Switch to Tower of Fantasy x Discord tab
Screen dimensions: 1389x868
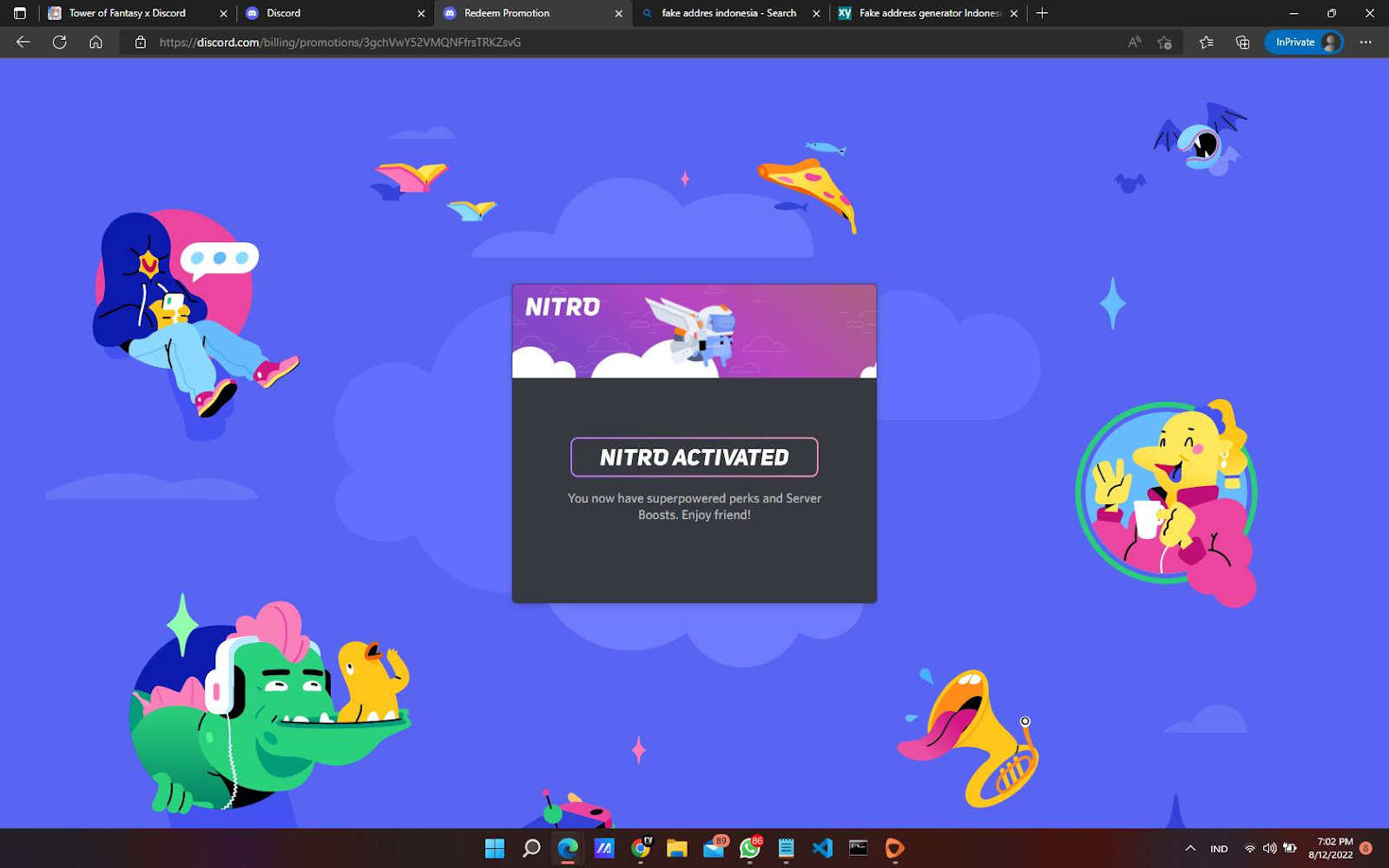pyautogui.click(x=128, y=13)
